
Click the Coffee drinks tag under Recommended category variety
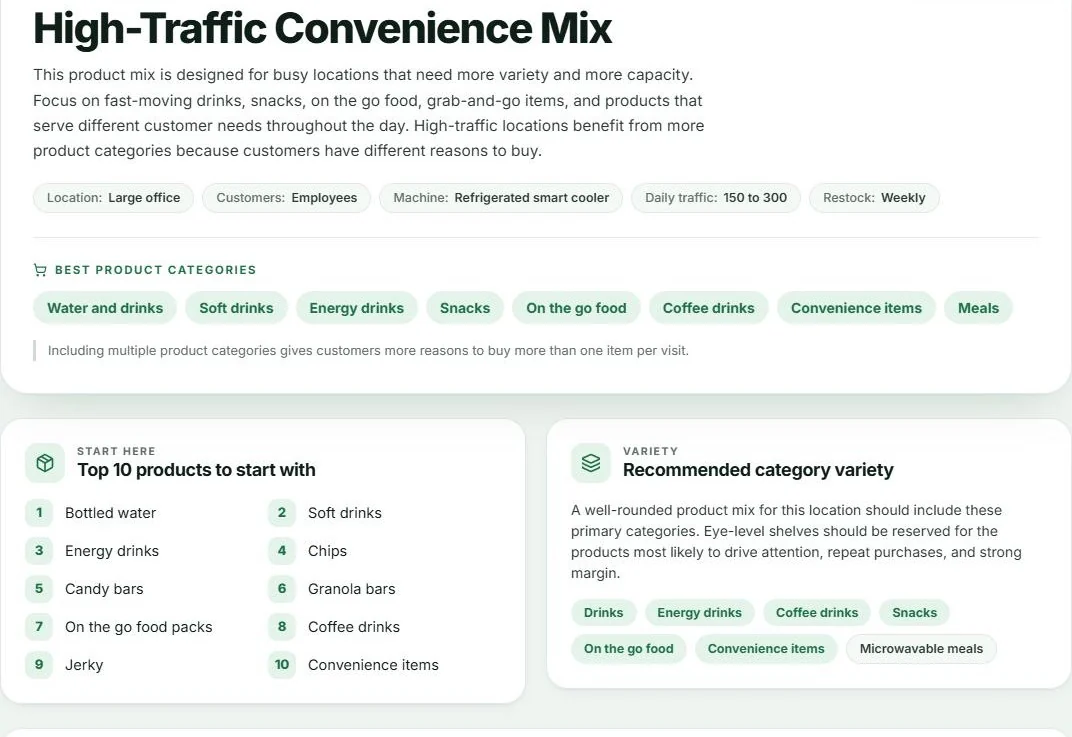tap(817, 613)
